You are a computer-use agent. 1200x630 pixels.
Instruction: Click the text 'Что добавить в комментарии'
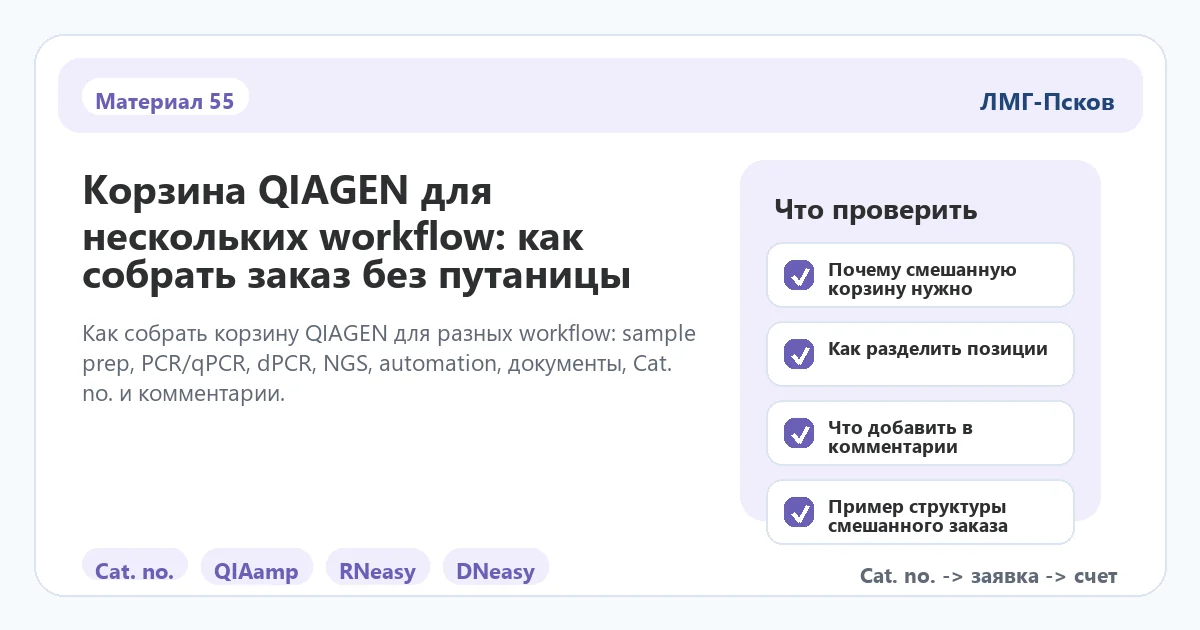pyautogui.click(x=901, y=437)
